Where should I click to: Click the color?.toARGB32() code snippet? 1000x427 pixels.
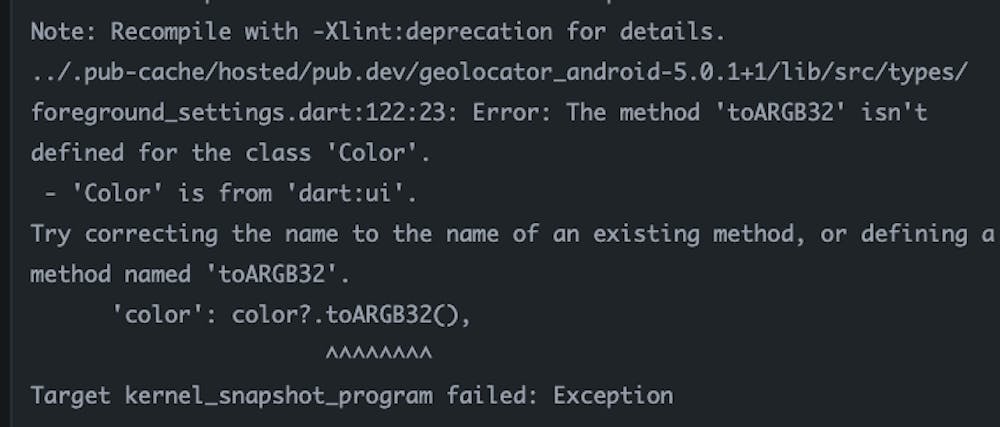[x=351, y=316]
